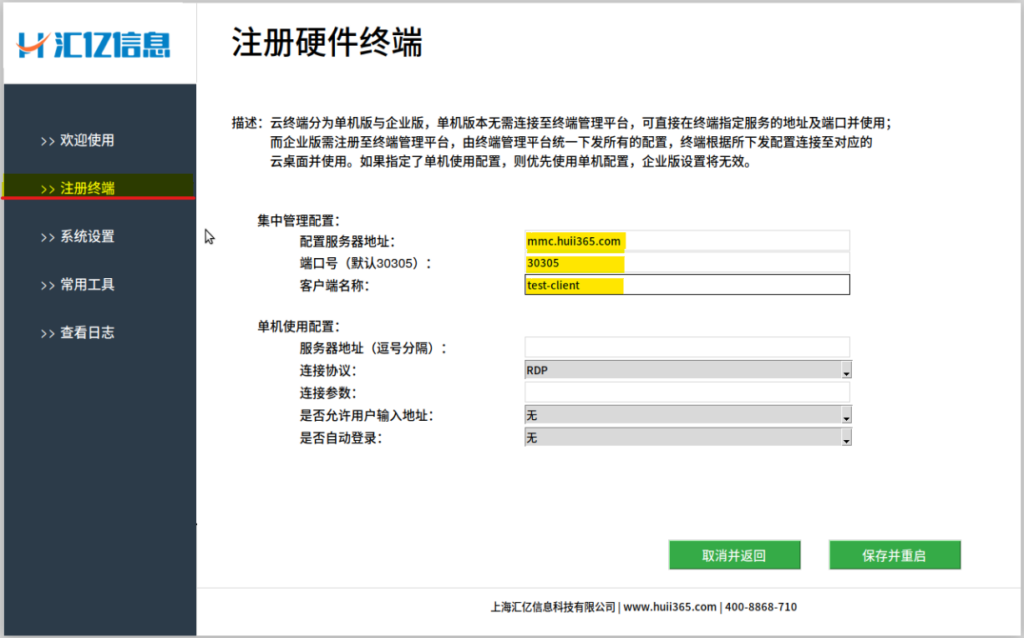1024x638 pixels.
Task: Focus the 客户端名称 field with test-client
Action: click(x=686, y=285)
